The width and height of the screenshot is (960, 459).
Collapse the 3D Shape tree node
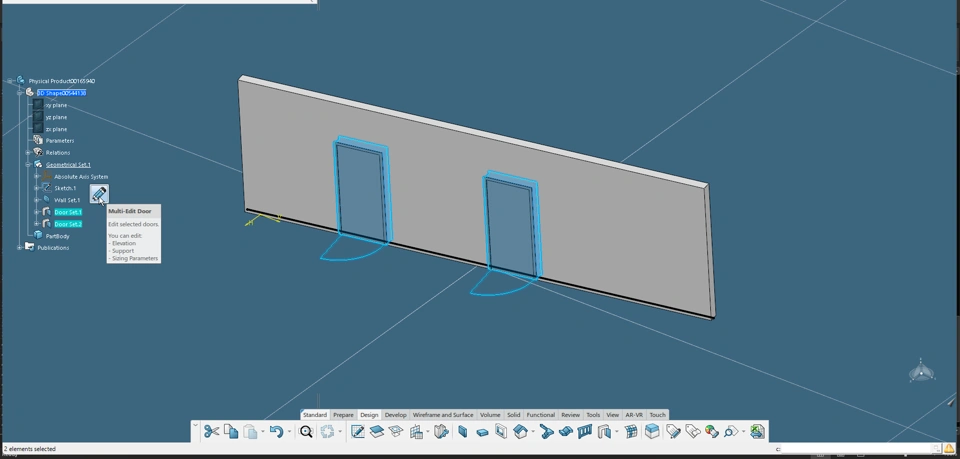click(20, 93)
